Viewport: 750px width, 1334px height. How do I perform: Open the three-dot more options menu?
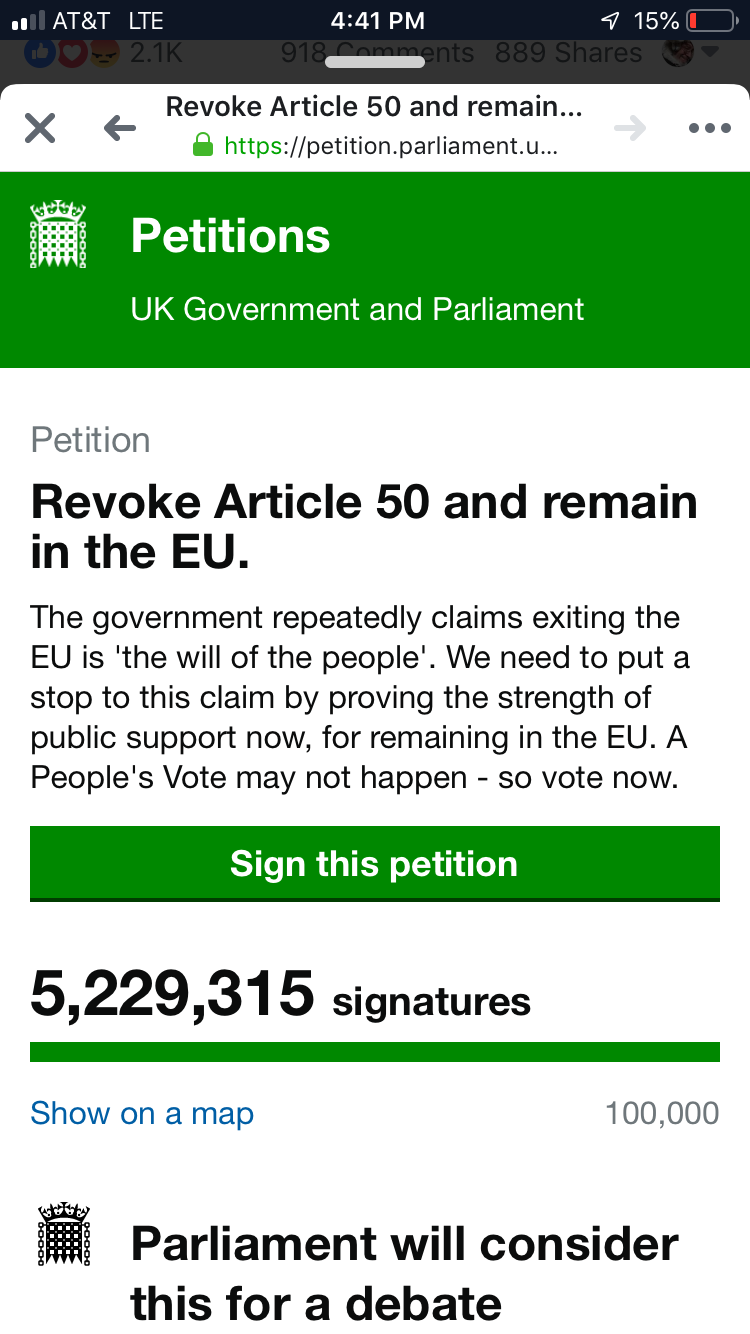point(710,128)
